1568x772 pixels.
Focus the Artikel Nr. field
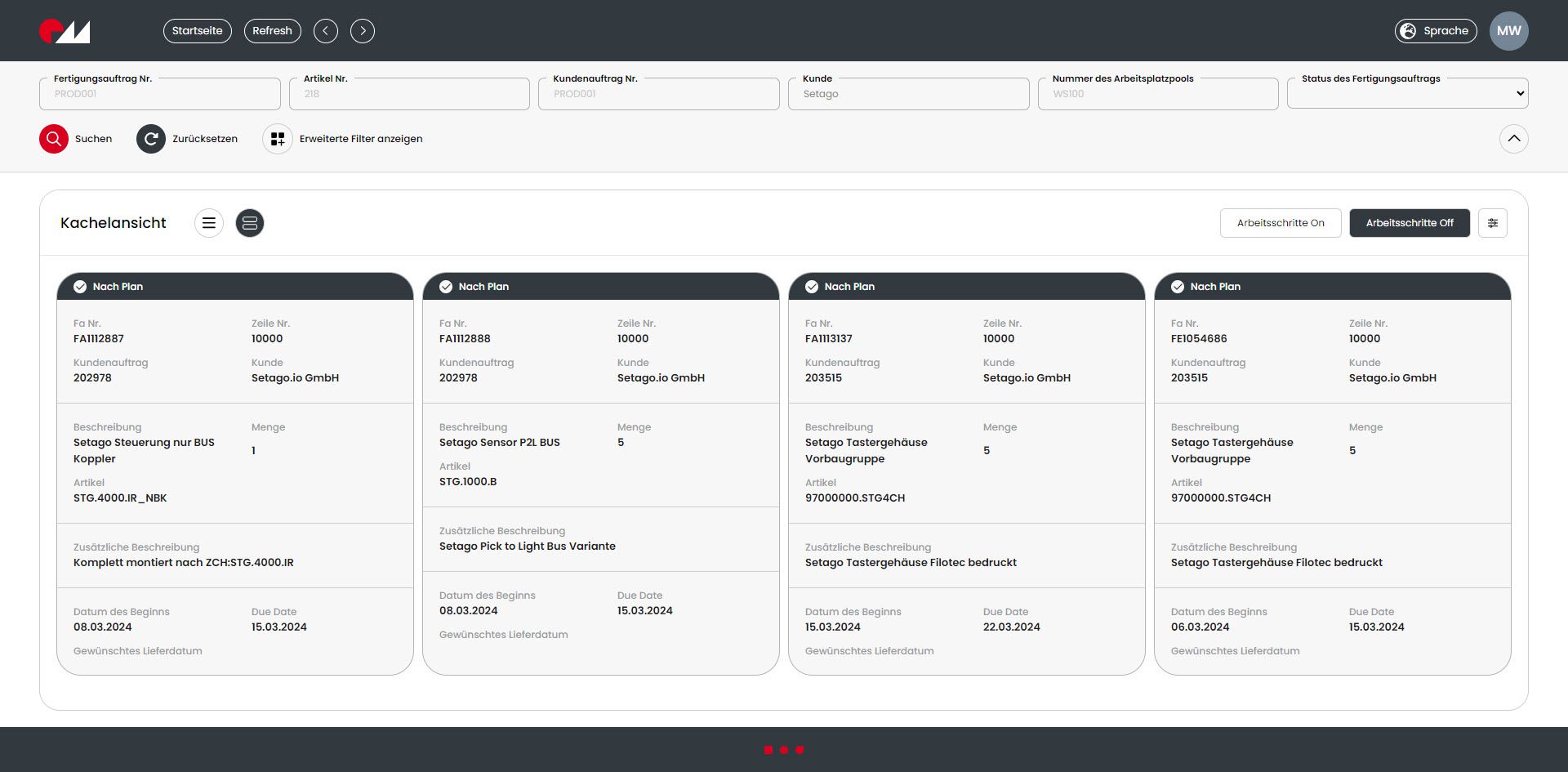click(409, 94)
